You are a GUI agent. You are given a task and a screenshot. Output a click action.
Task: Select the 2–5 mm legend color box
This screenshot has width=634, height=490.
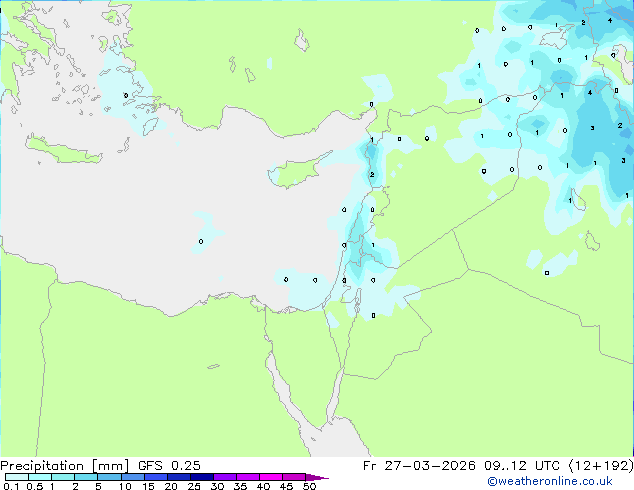(x=86, y=477)
